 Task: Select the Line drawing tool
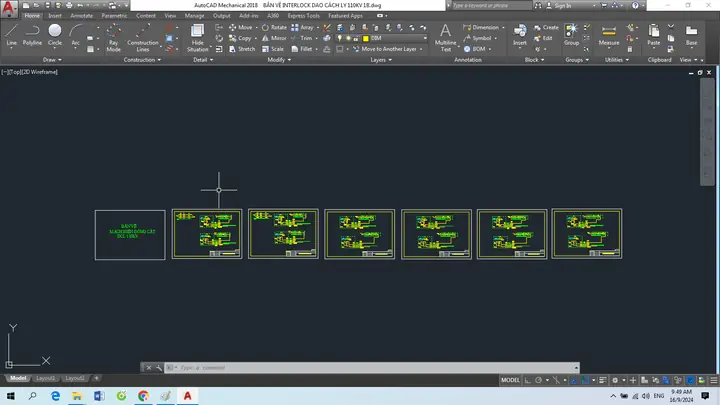(x=11, y=35)
